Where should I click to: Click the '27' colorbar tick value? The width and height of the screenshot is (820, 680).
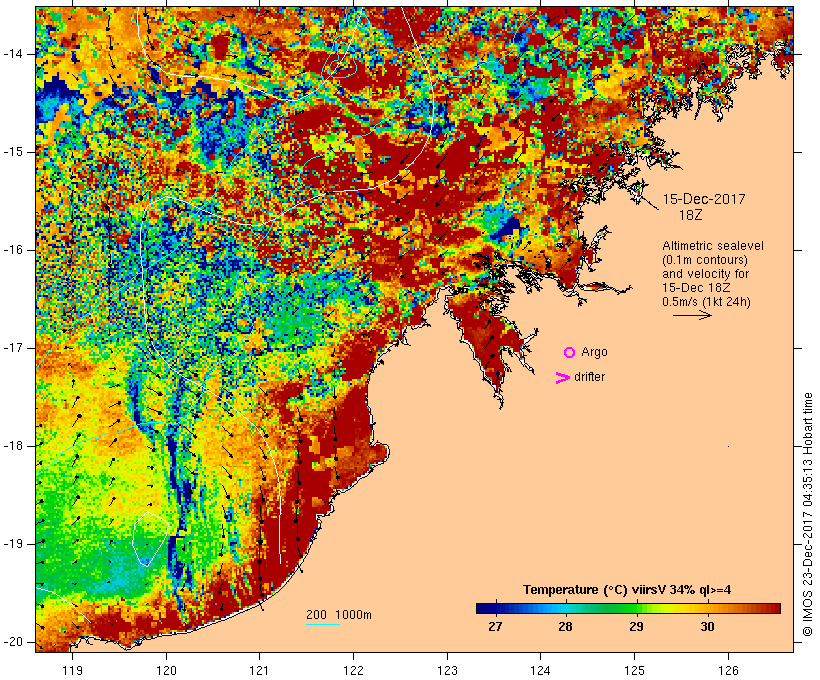(495, 626)
